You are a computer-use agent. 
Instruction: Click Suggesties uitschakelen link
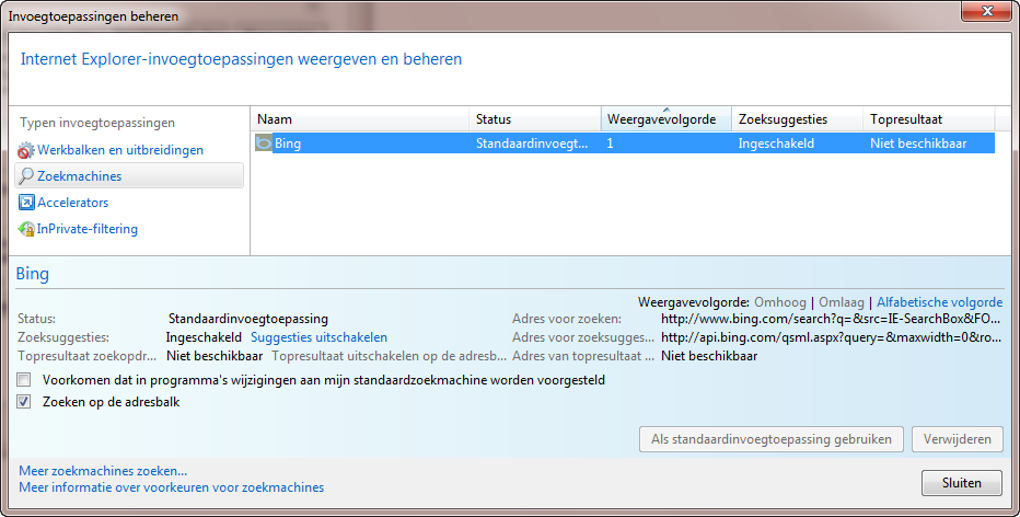[x=319, y=338]
